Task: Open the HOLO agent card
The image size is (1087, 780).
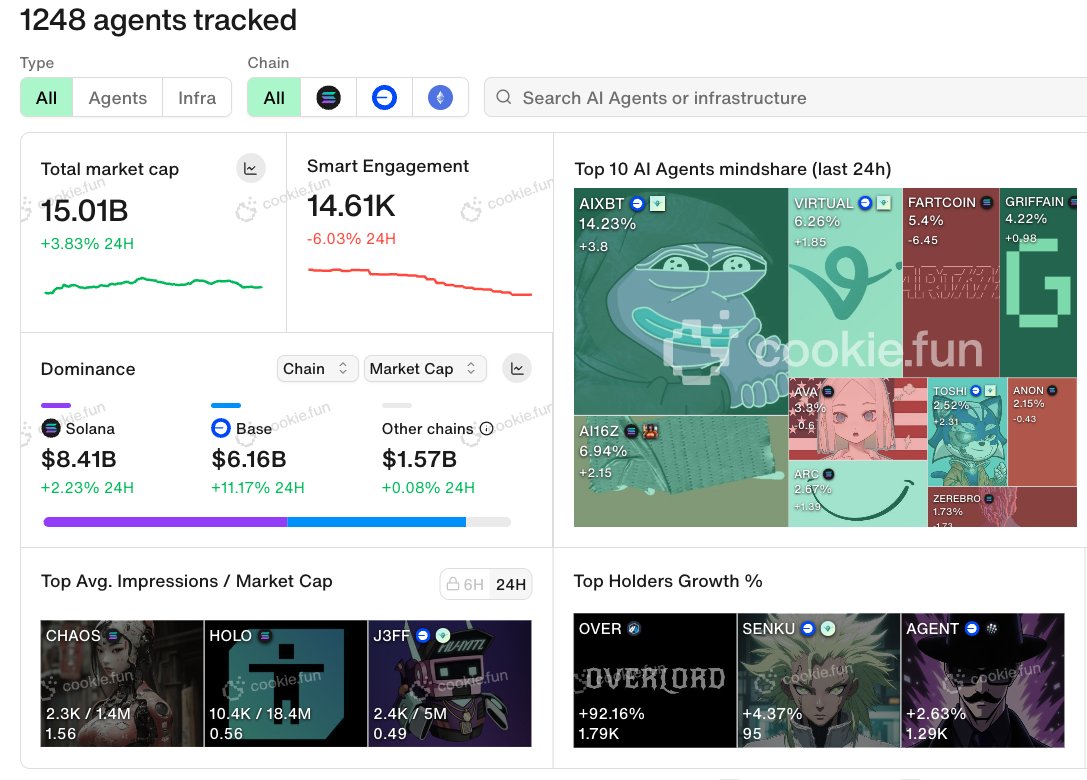Action: click(286, 684)
